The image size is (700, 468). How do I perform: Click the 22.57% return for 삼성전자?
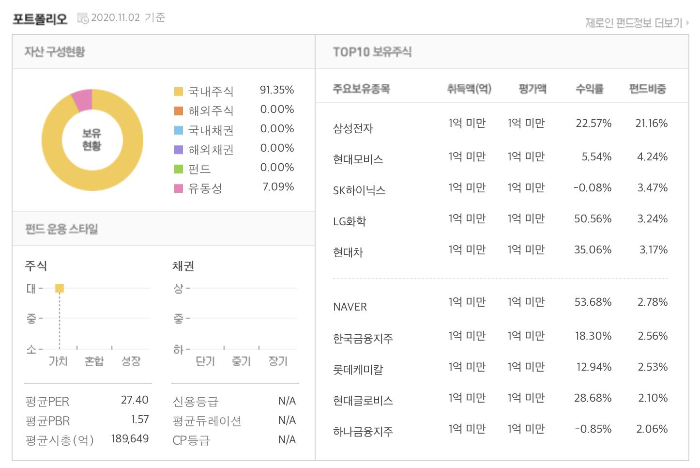tap(593, 123)
